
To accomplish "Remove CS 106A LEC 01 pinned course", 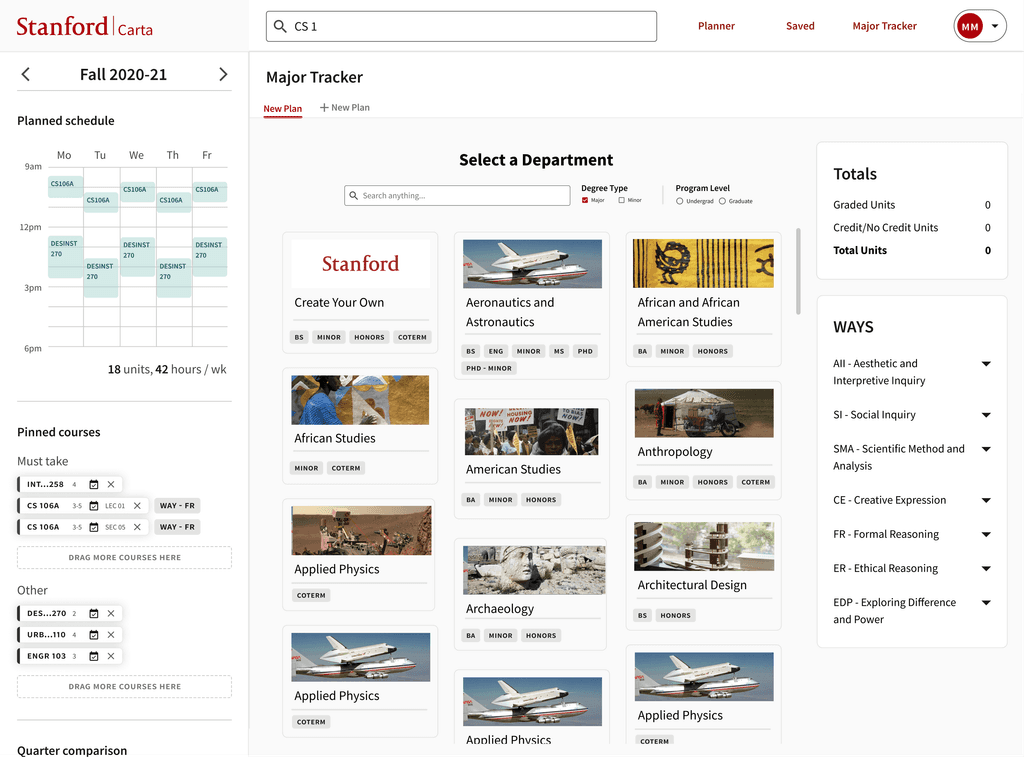I will pos(137,506).
